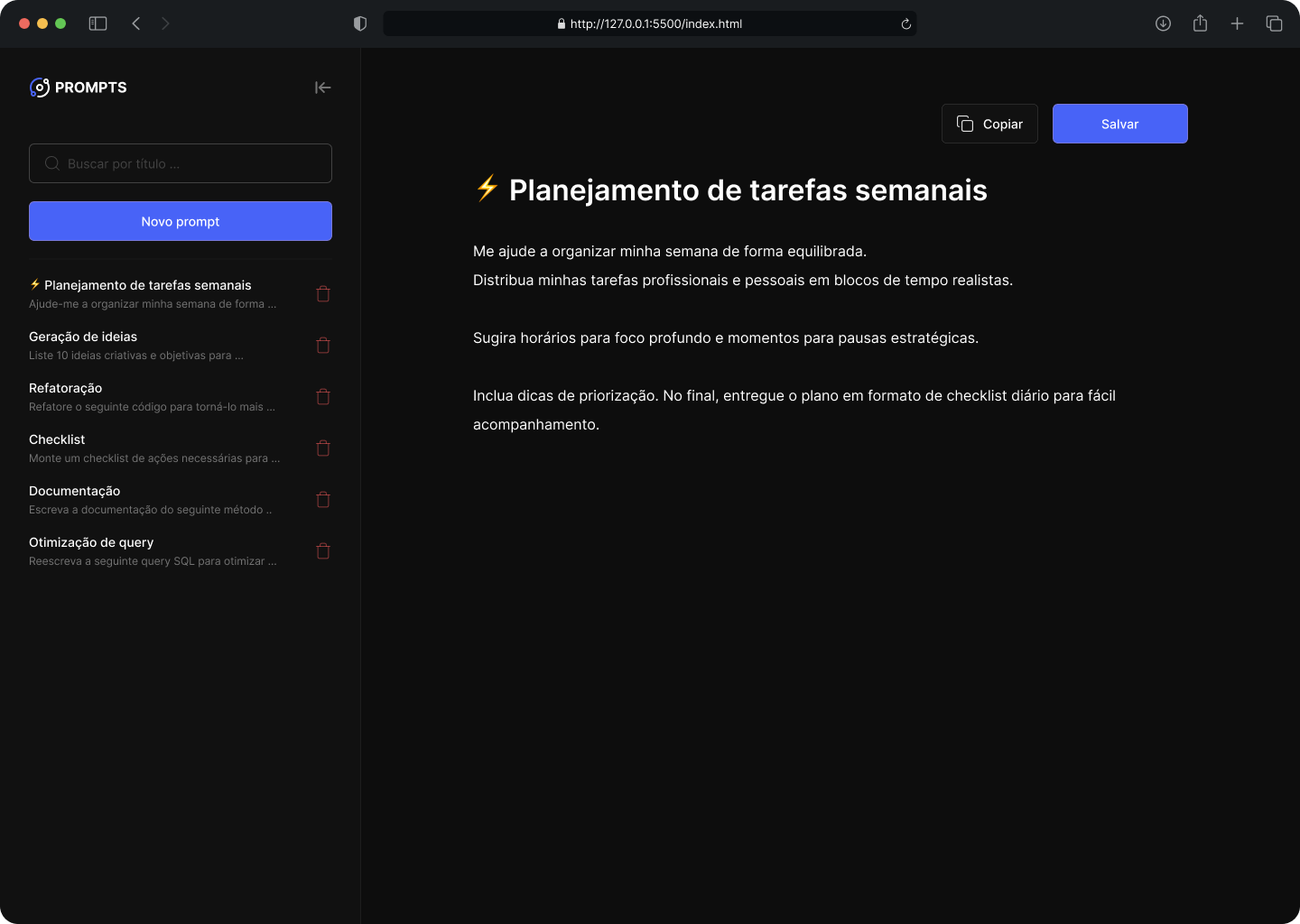Toggle the browser sidebar panel icon
The height and width of the screenshot is (924, 1300).
point(97,23)
